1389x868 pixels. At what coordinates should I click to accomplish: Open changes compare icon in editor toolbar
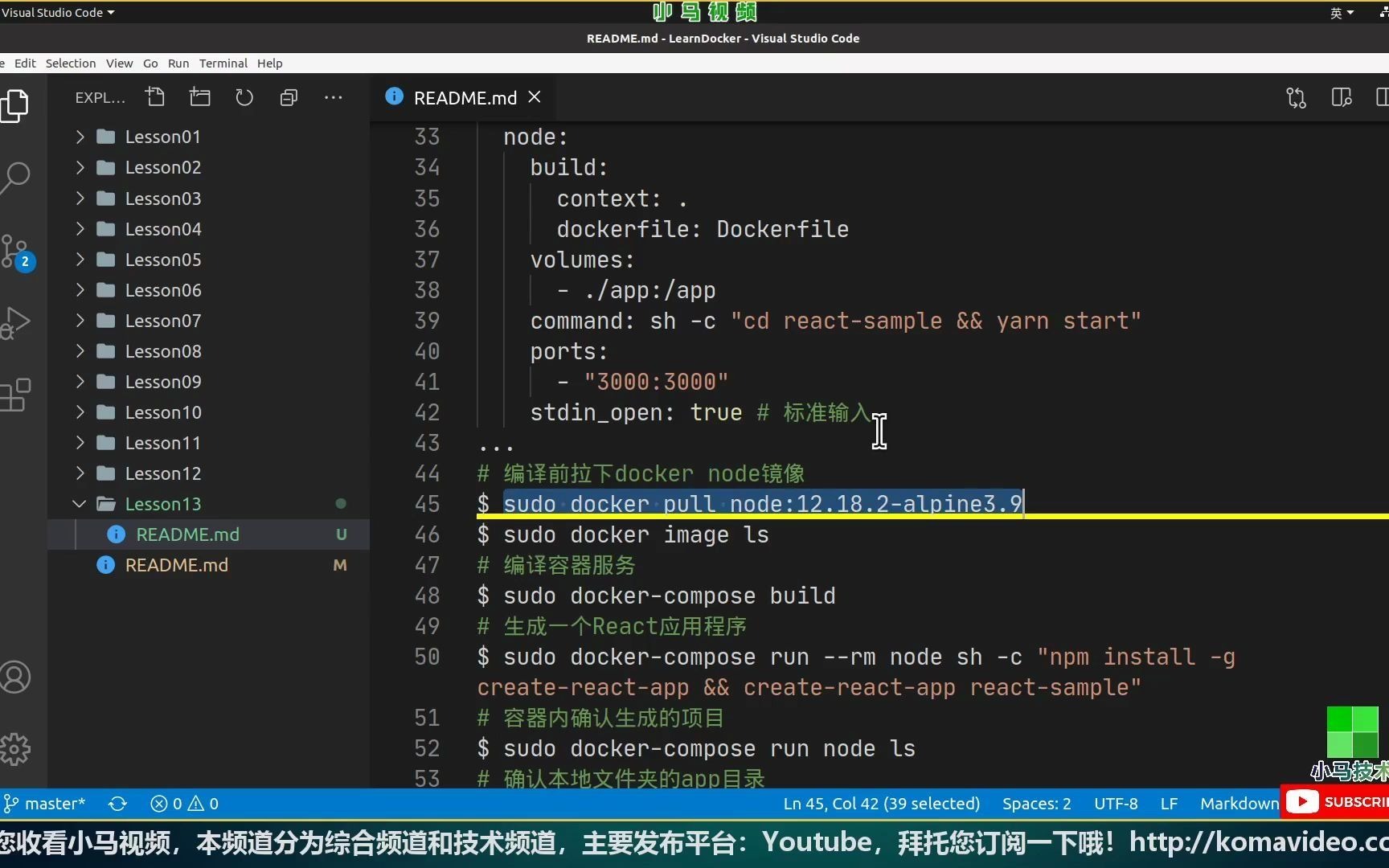tap(1296, 97)
